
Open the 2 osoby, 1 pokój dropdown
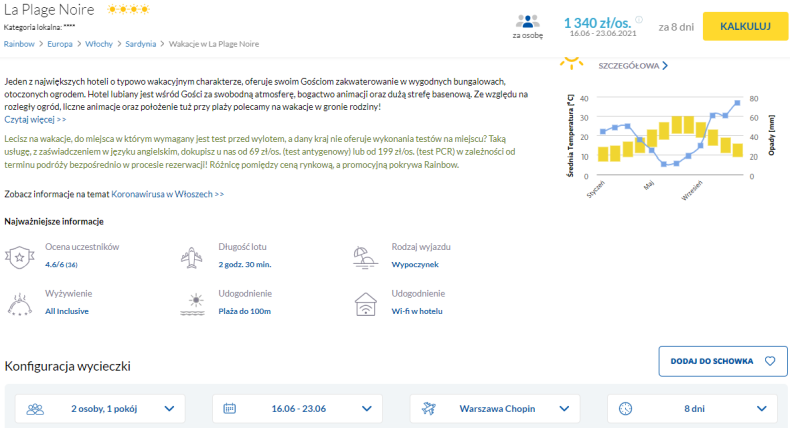[x=101, y=408]
